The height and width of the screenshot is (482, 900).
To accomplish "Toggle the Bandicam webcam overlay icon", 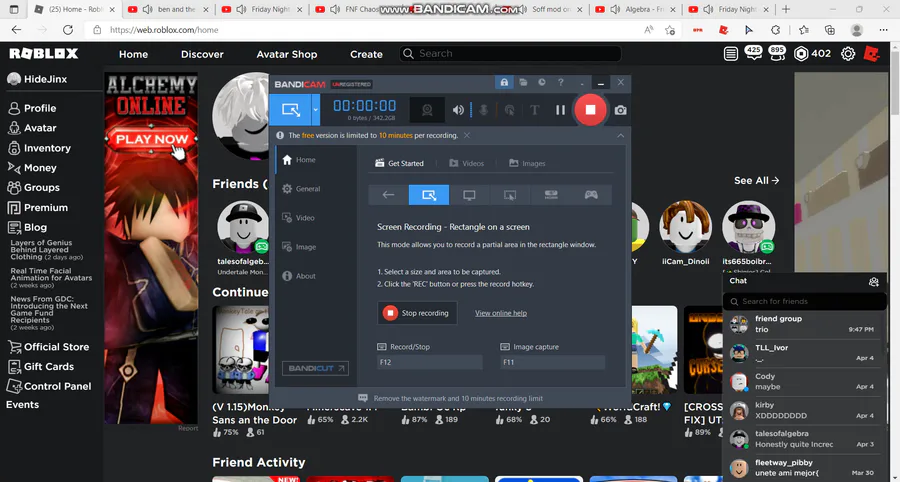I will coord(427,110).
